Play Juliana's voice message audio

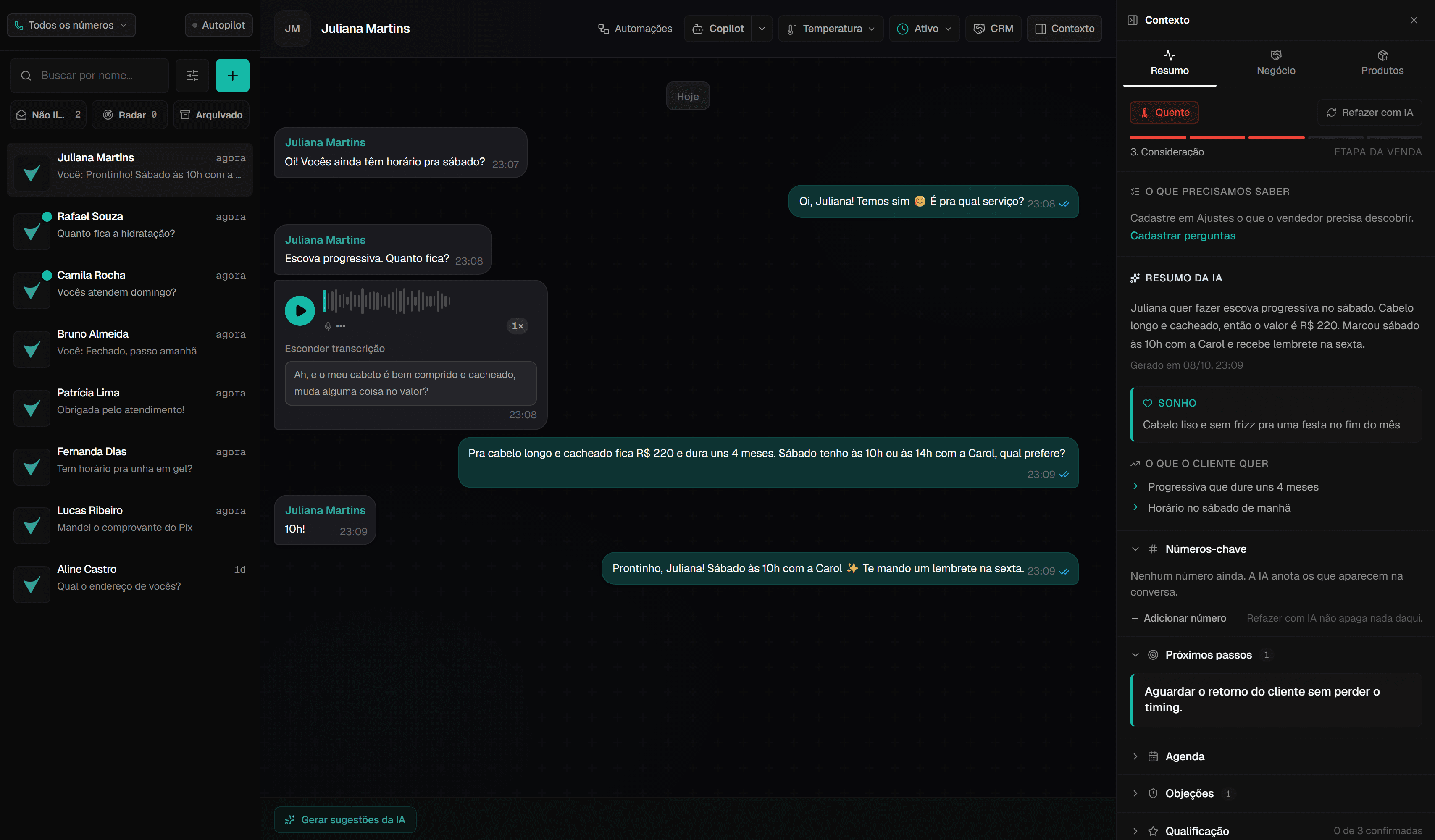point(300,310)
